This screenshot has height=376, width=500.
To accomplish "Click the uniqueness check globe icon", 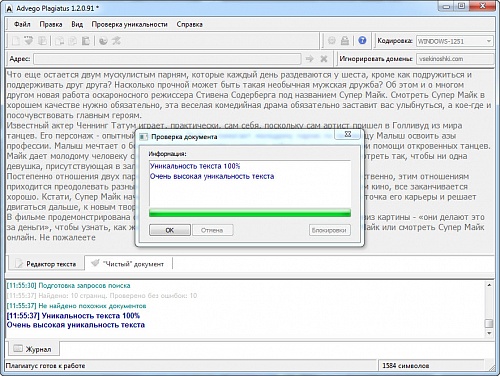I will click(x=103, y=41).
